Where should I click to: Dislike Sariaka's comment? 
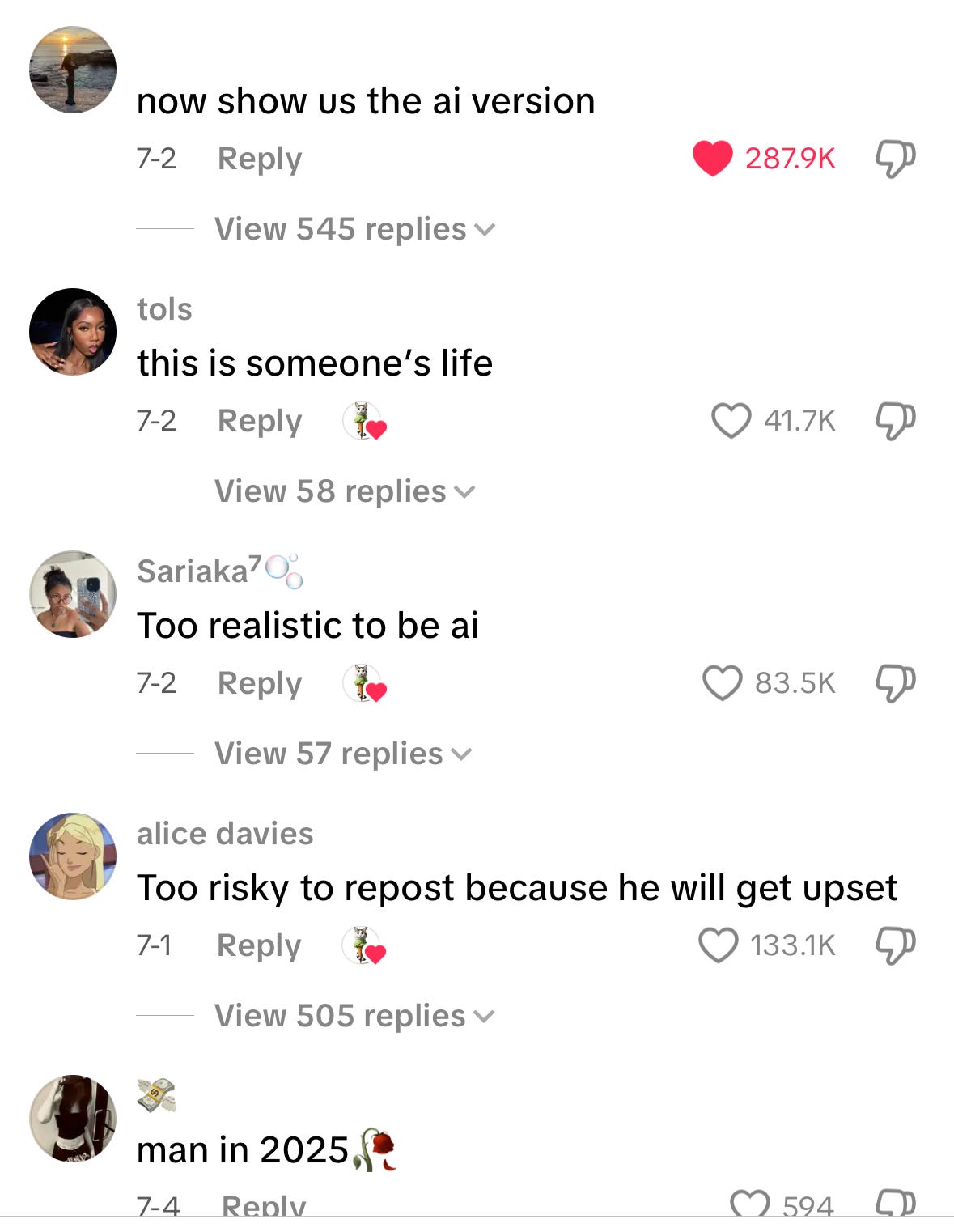coord(895,683)
